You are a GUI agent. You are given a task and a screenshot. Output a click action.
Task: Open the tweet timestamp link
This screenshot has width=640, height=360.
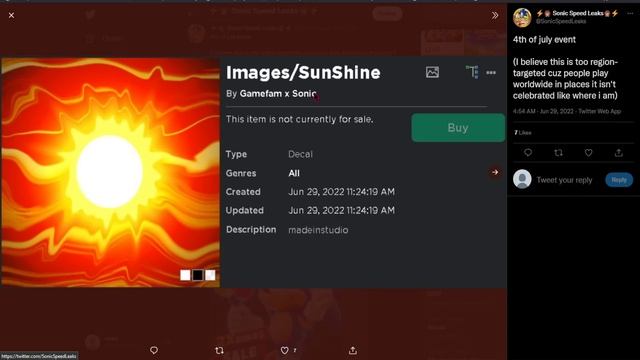(544, 111)
